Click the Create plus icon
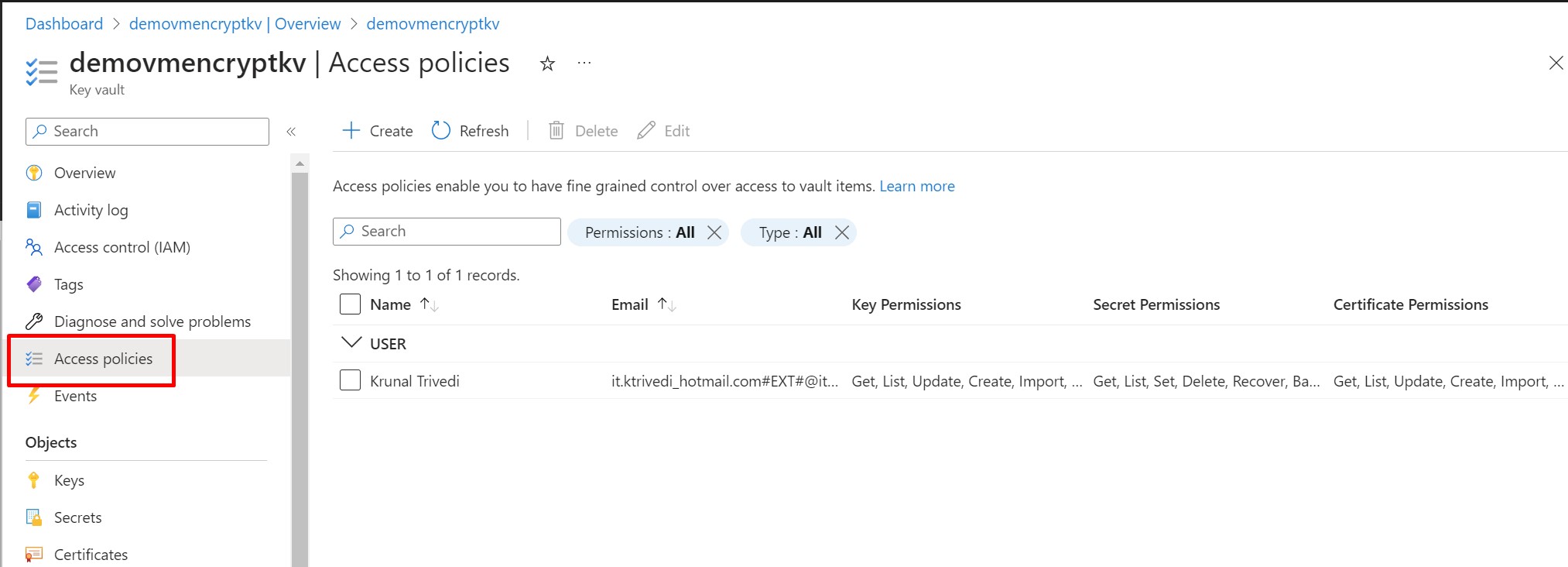This screenshot has height=567, width=1568. click(351, 130)
